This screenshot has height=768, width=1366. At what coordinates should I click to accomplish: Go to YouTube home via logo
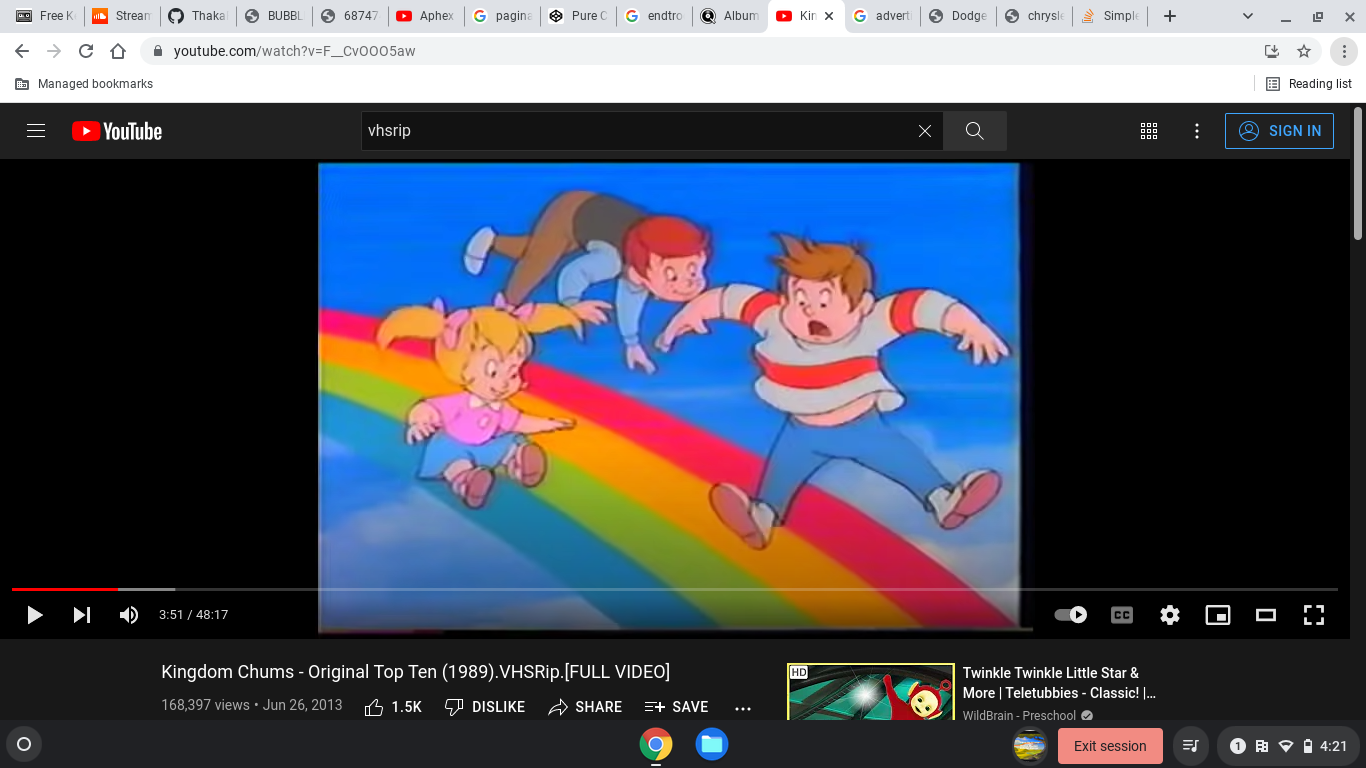117,131
